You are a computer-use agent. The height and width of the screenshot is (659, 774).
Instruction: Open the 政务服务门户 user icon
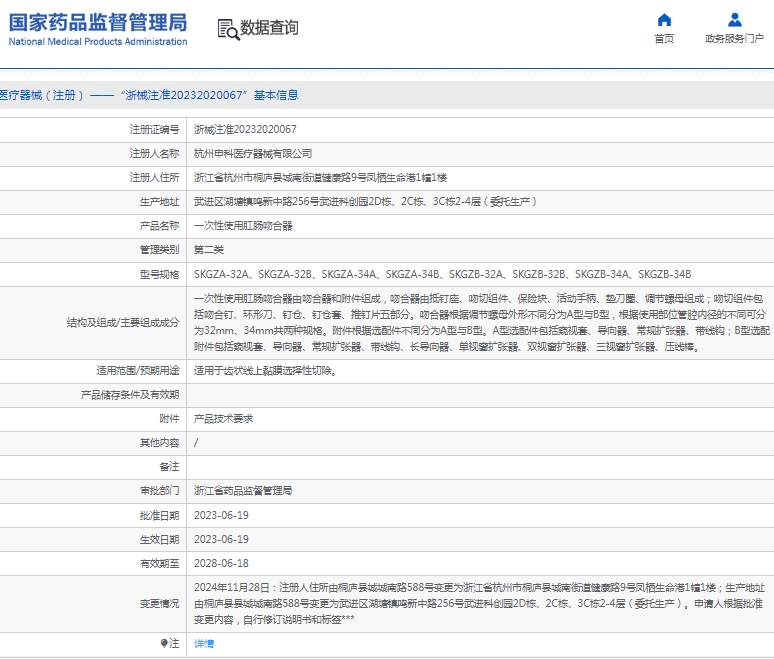(735, 20)
